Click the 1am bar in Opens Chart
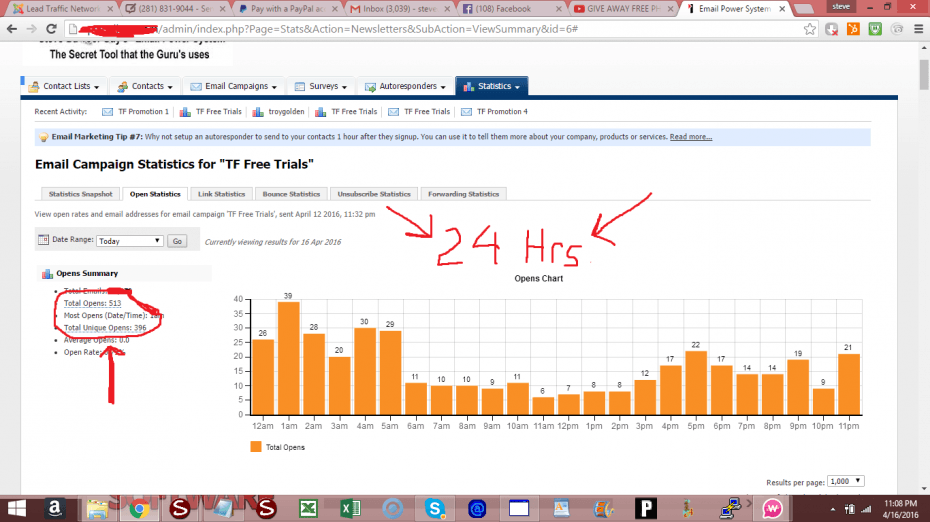930x522 pixels. [x=288, y=358]
